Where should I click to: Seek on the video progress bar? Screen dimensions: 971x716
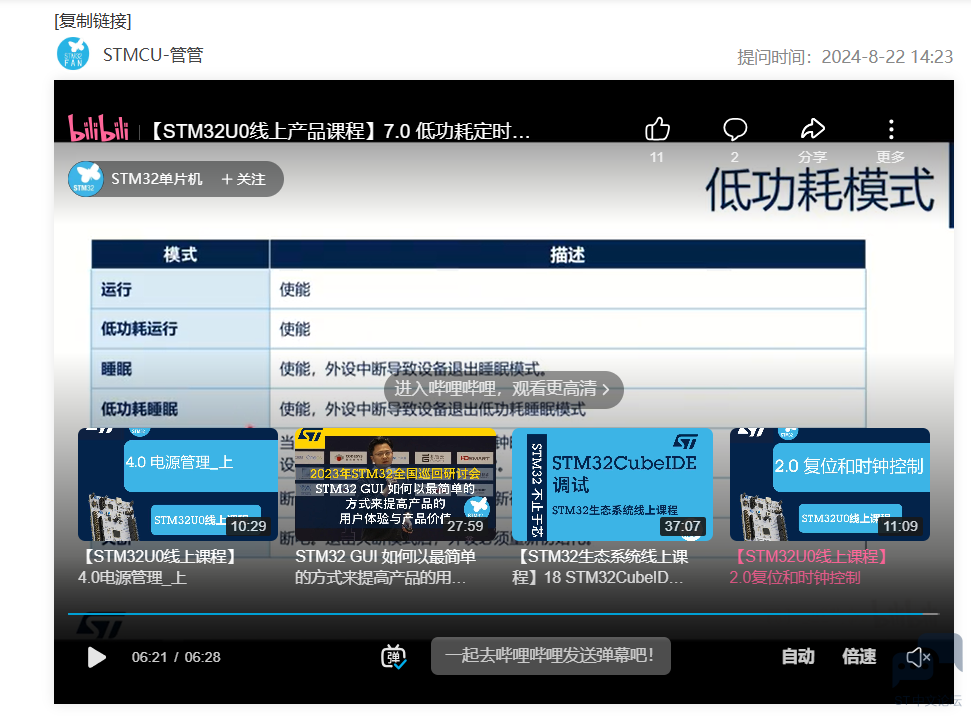click(x=503, y=614)
